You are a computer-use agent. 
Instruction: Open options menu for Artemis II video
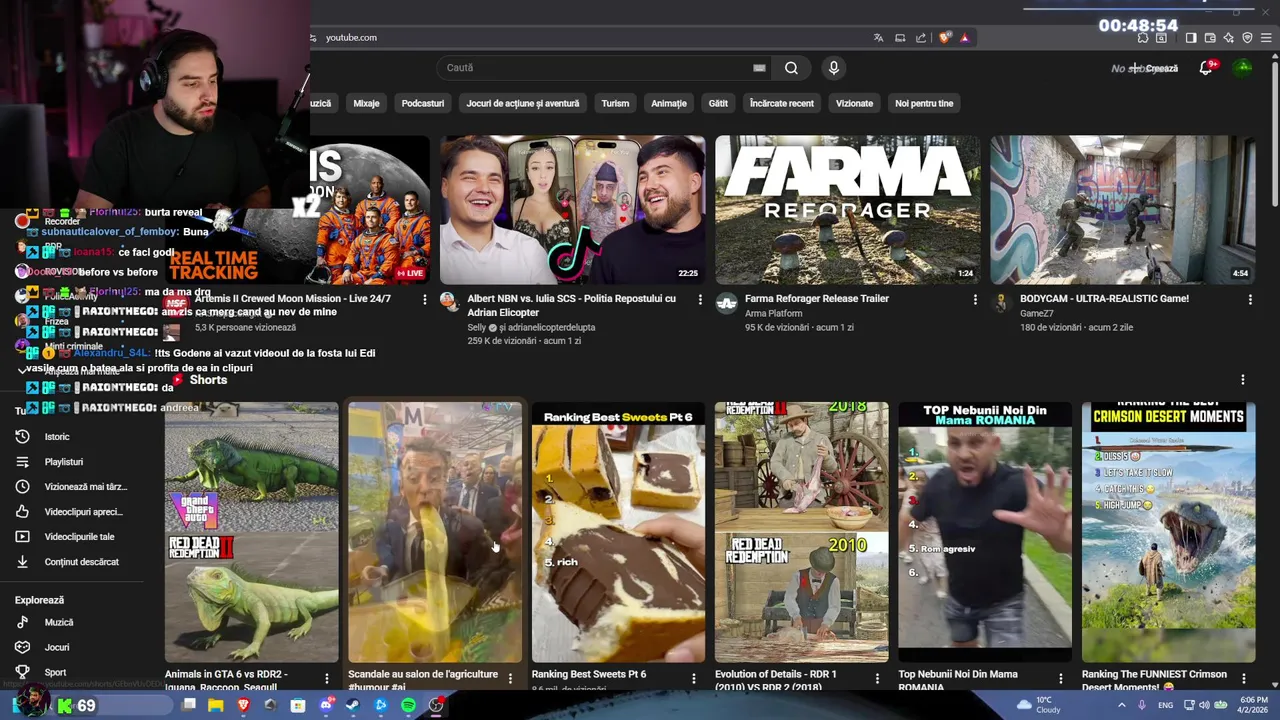(425, 299)
